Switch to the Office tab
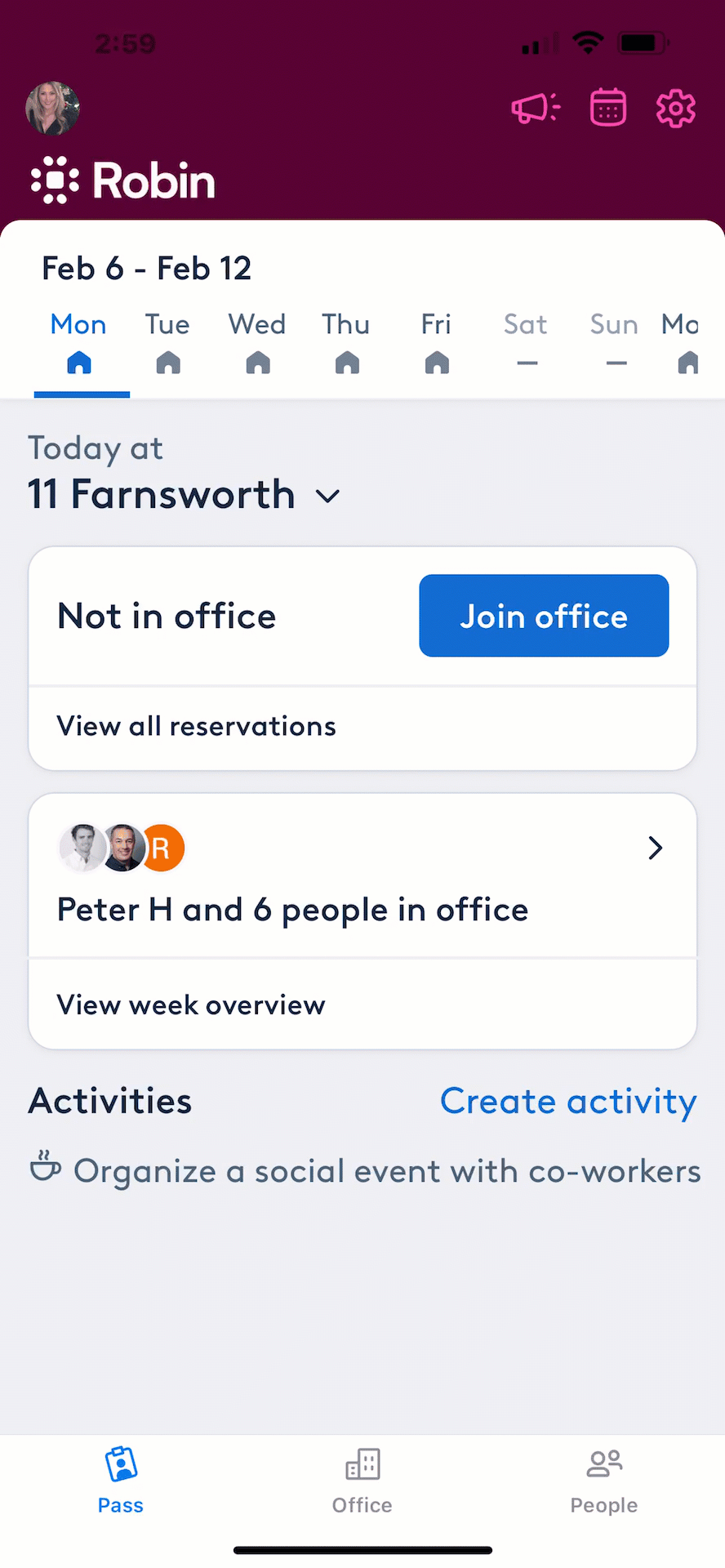725x1568 pixels. click(362, 1481)
